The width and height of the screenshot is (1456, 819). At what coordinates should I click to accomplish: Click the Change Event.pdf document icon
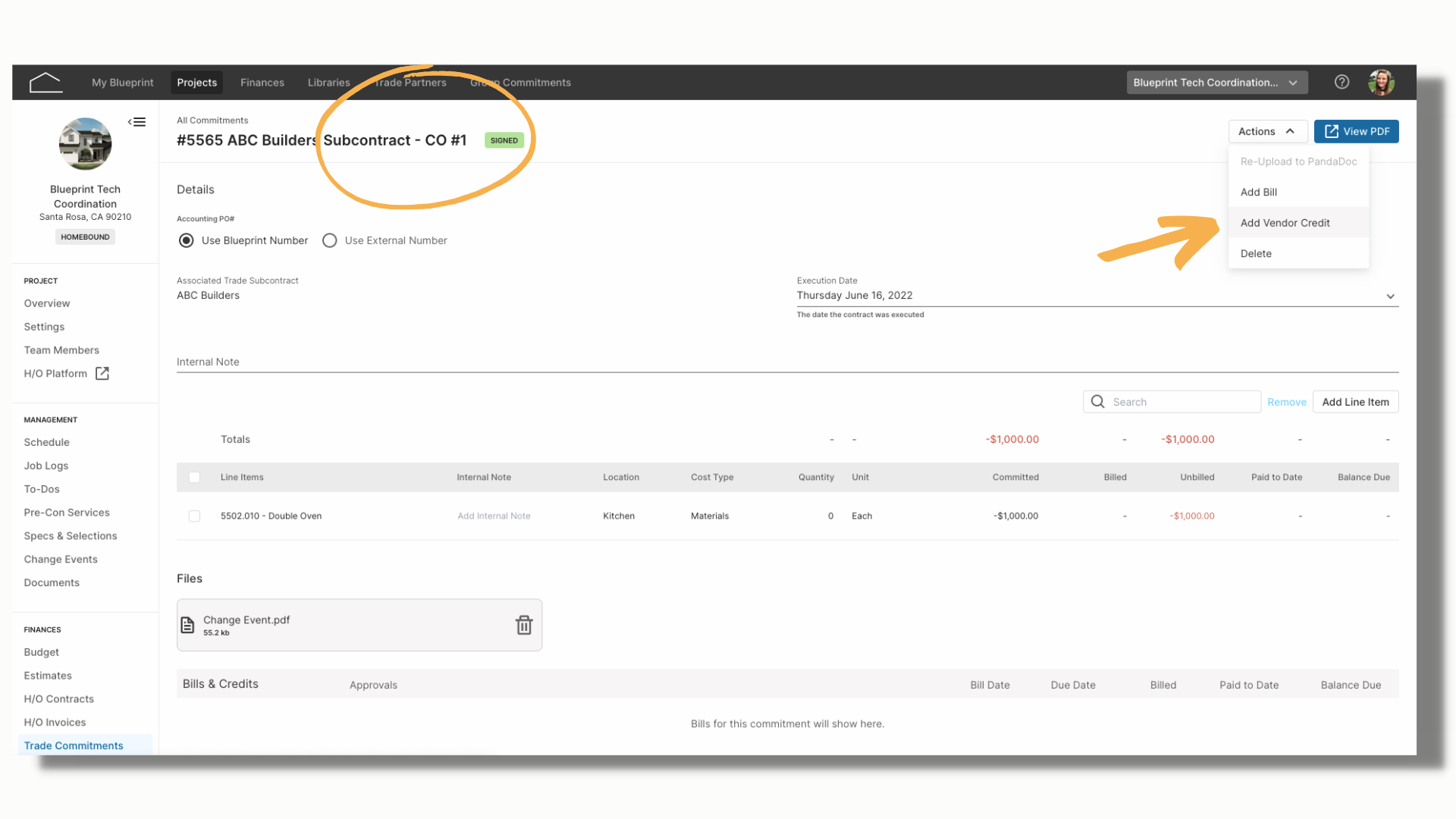tap(187, 625)
